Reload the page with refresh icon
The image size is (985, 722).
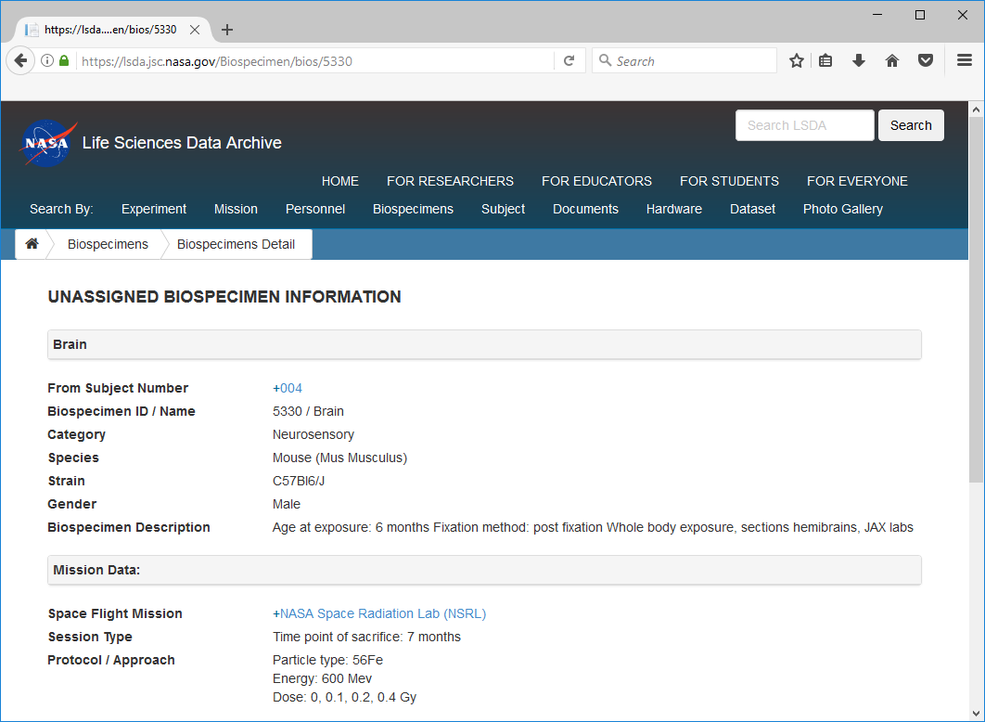(569, 61)
